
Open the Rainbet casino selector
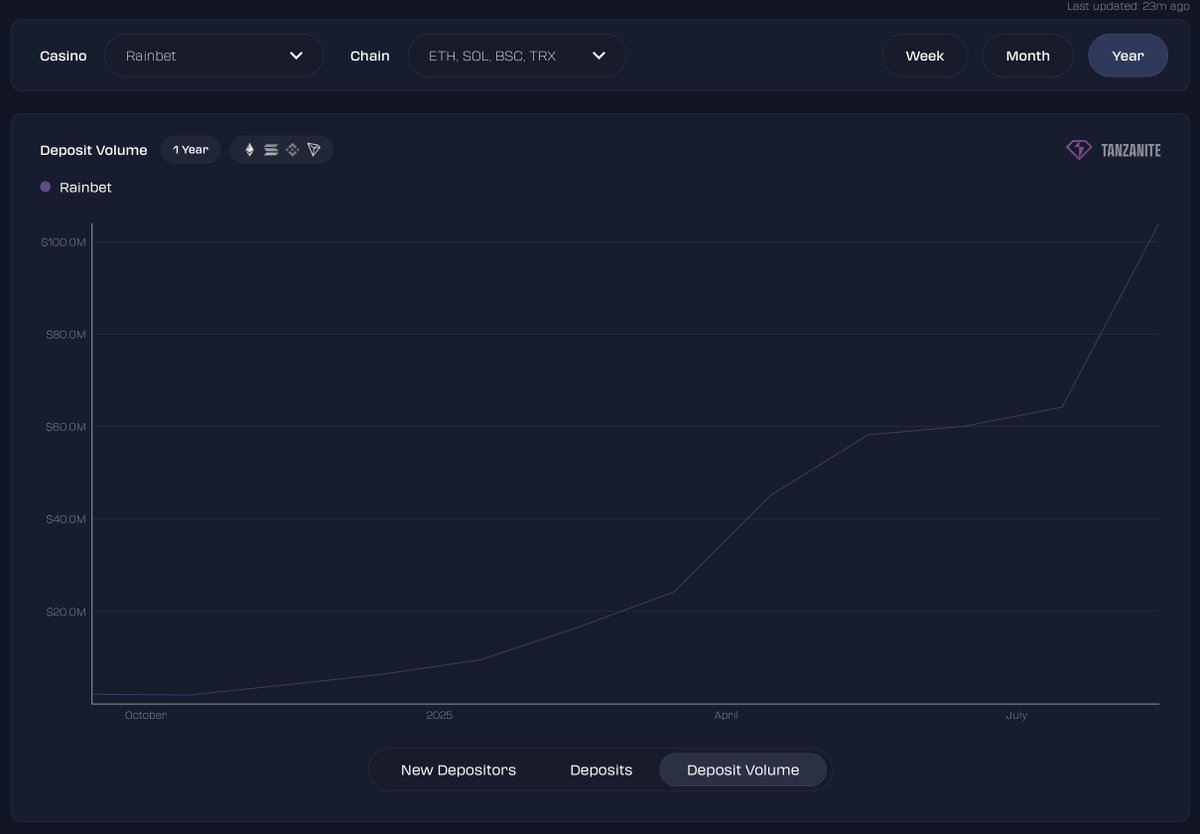[214, 56]
